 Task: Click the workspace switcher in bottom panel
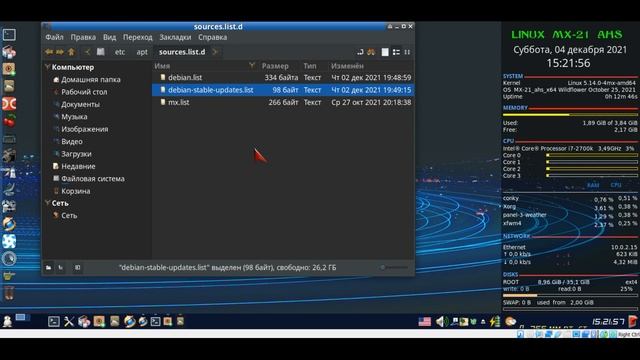coord(23,317)
